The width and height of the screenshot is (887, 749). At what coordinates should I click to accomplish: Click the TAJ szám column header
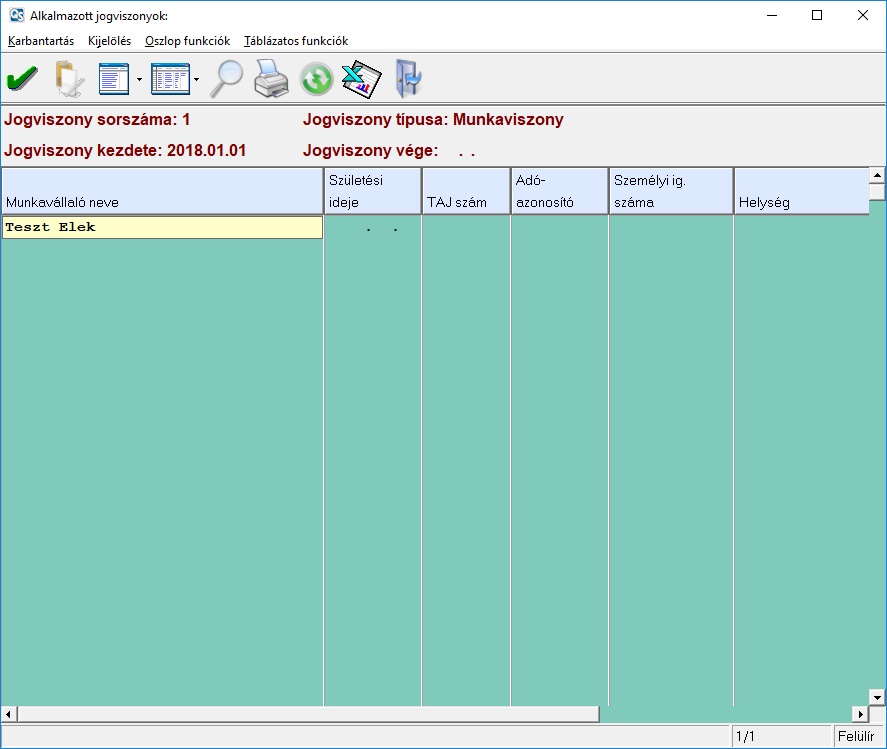click(x=465, y=191)
